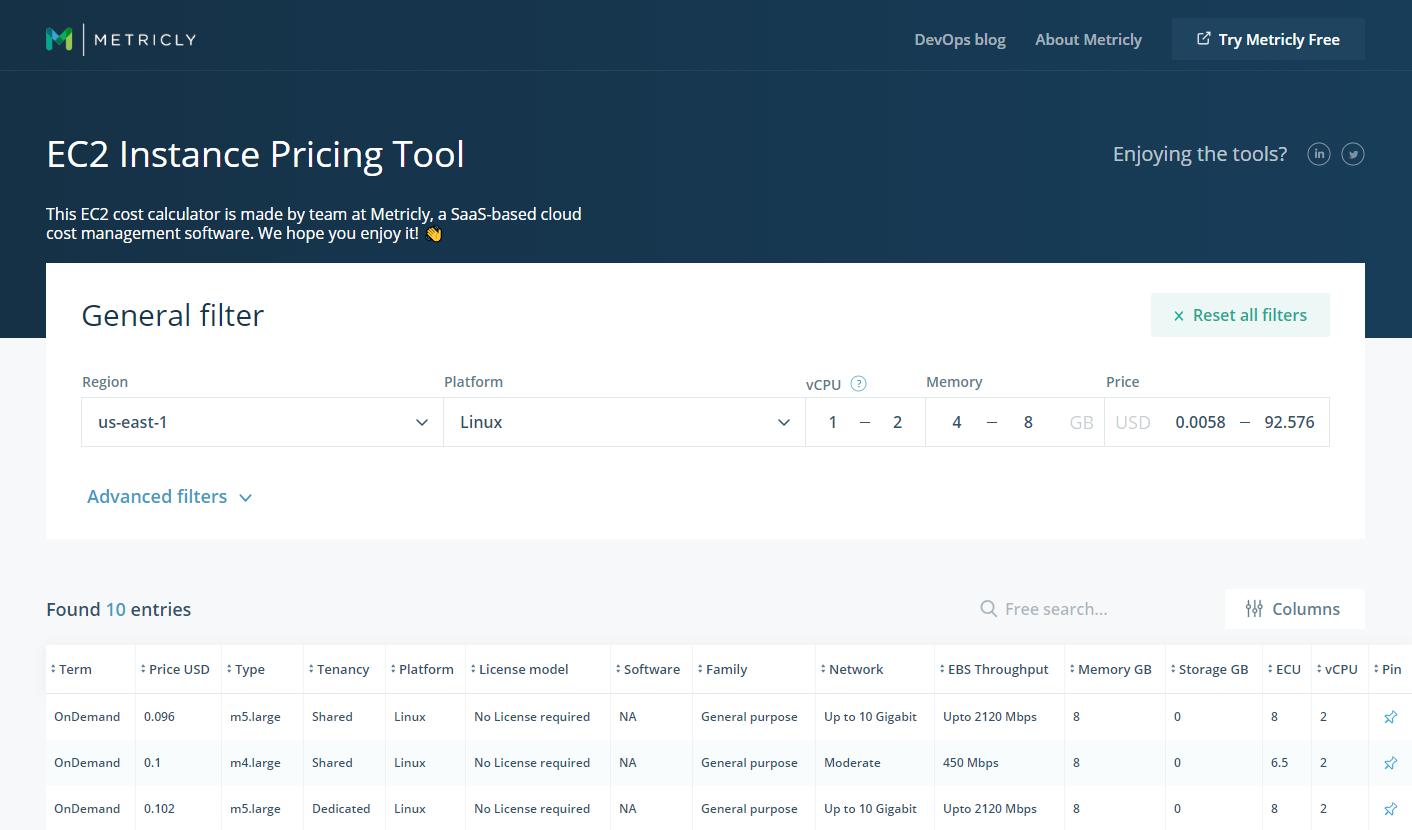The height and width of the screenshot is (830, 1412).
Task: Open the Columns chooser
Action: pos(1294,609)
